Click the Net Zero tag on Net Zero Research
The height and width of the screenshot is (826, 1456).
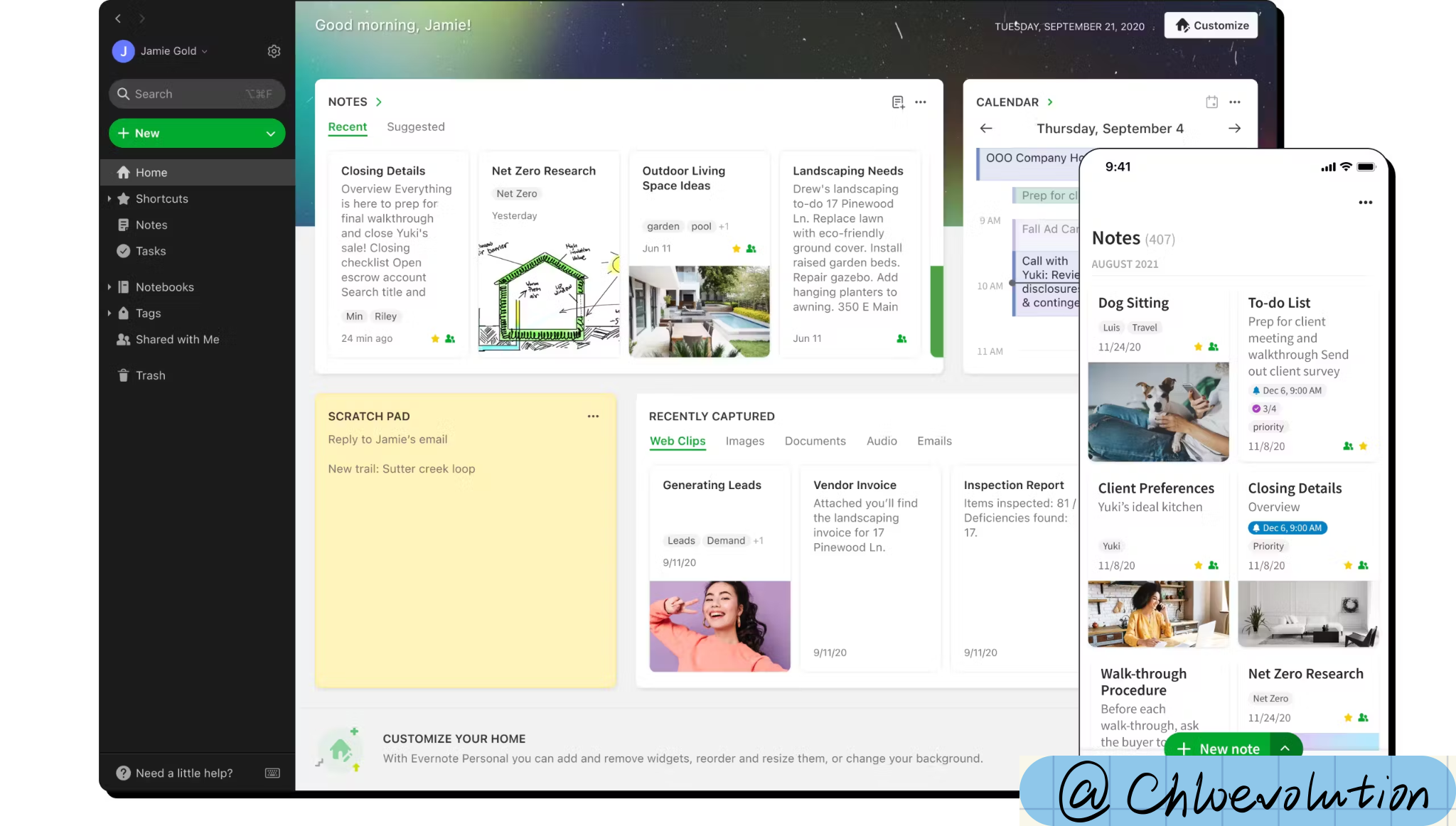coord(517,193)
